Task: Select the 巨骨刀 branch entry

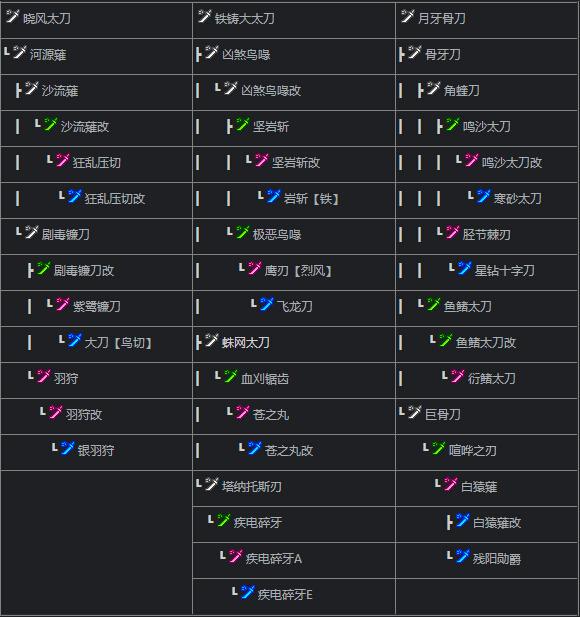Action: click(443, 414)
